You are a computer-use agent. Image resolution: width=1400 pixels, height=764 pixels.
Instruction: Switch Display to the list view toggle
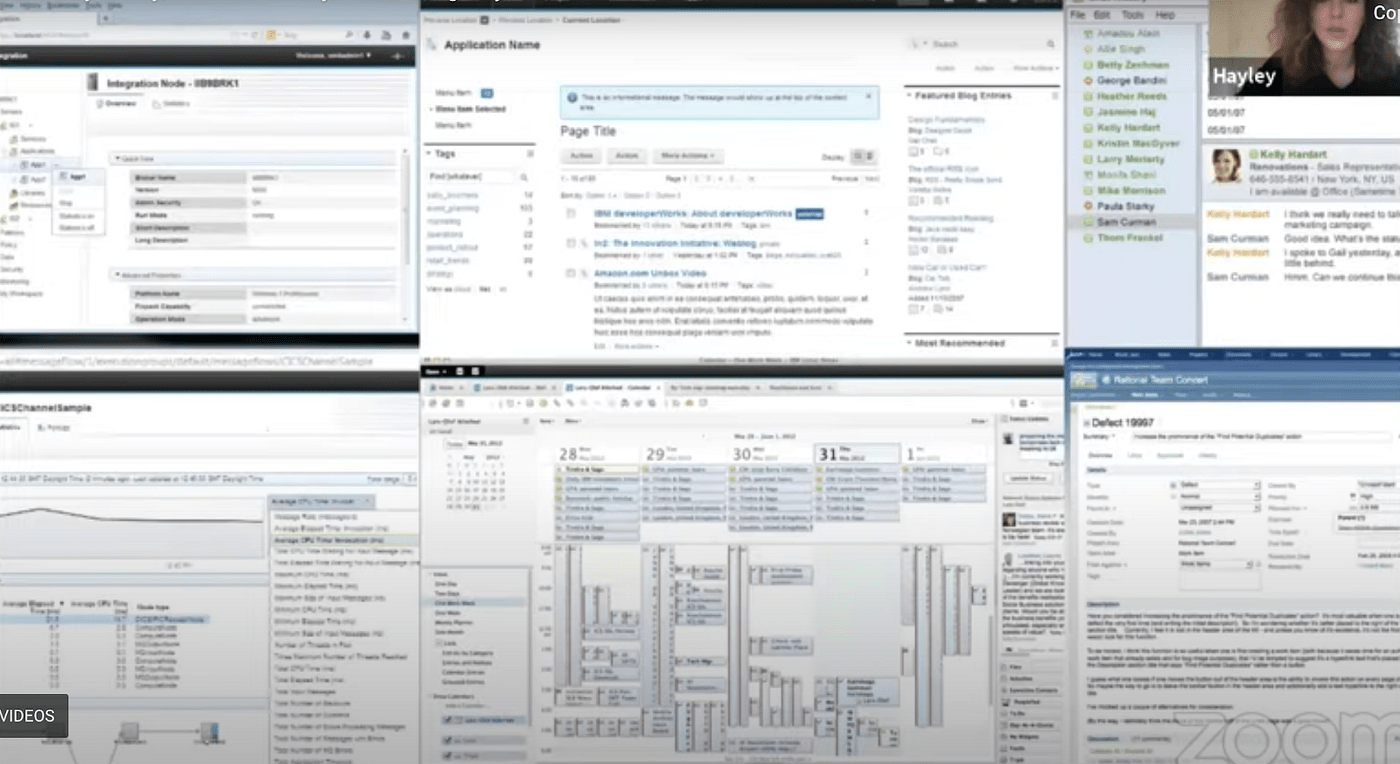pos(870,156)
